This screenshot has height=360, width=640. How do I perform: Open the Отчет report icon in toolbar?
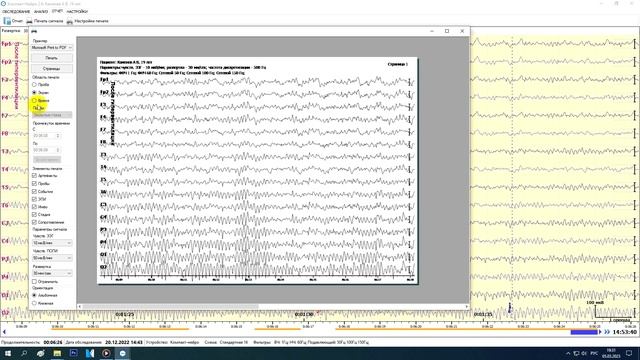pyautogui.click(x=7, y=21)
